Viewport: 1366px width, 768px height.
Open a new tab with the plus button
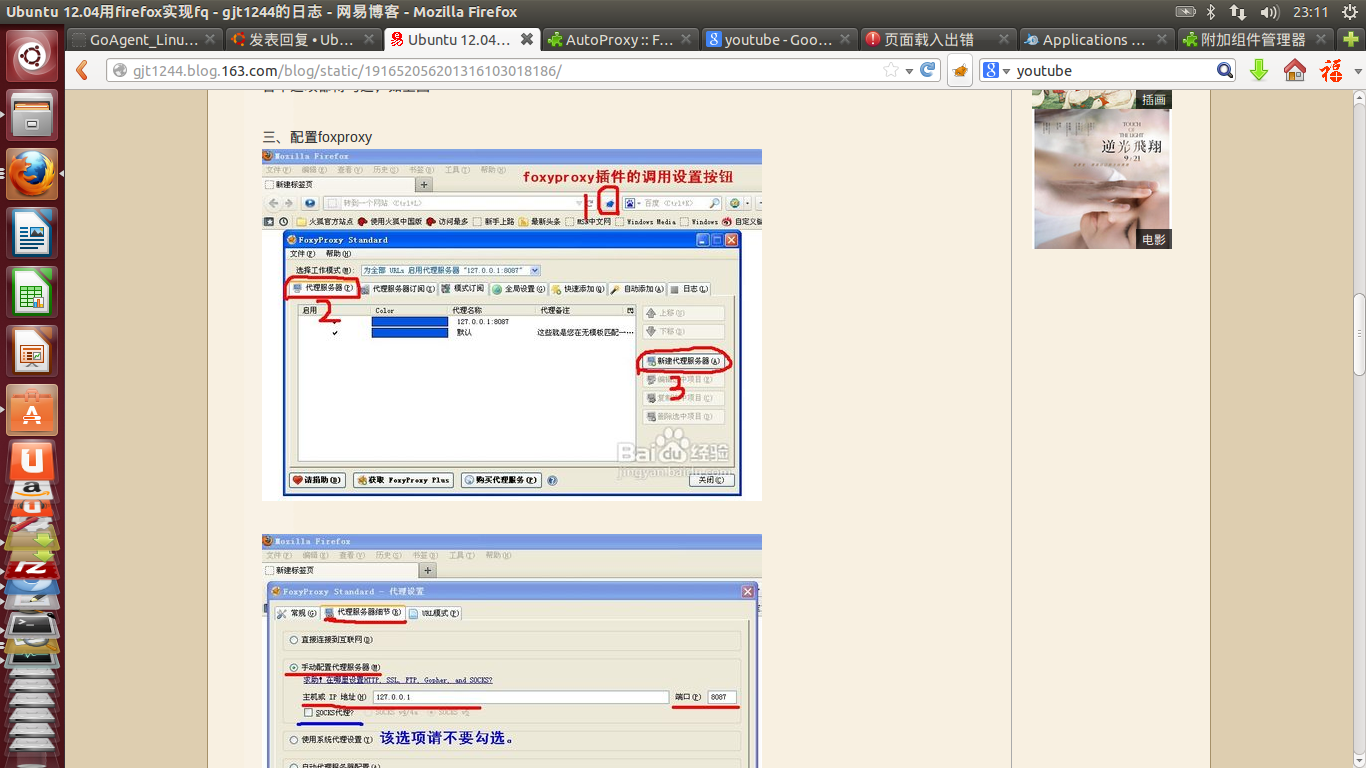(1349, 39)
